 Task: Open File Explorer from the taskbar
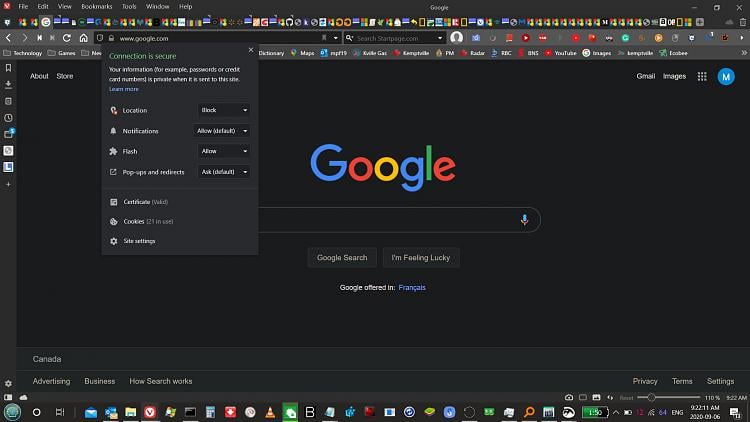131,412
